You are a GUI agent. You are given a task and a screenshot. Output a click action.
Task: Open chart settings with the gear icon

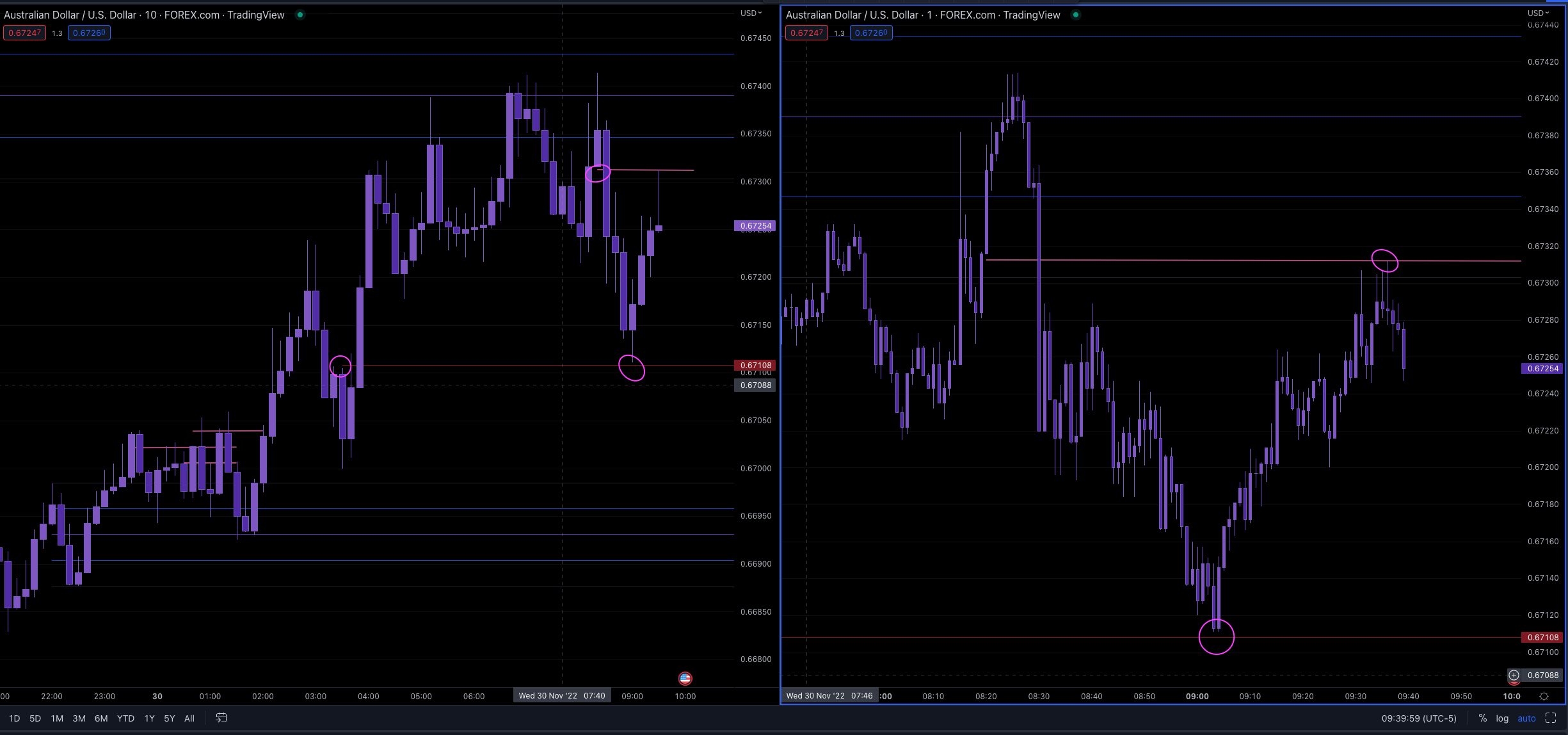click(1545, 697)
